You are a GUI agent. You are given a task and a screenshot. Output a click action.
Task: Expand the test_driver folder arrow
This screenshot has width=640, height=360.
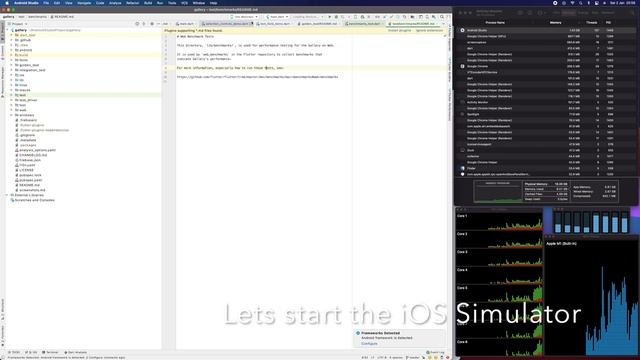click(x=11, y=100)
